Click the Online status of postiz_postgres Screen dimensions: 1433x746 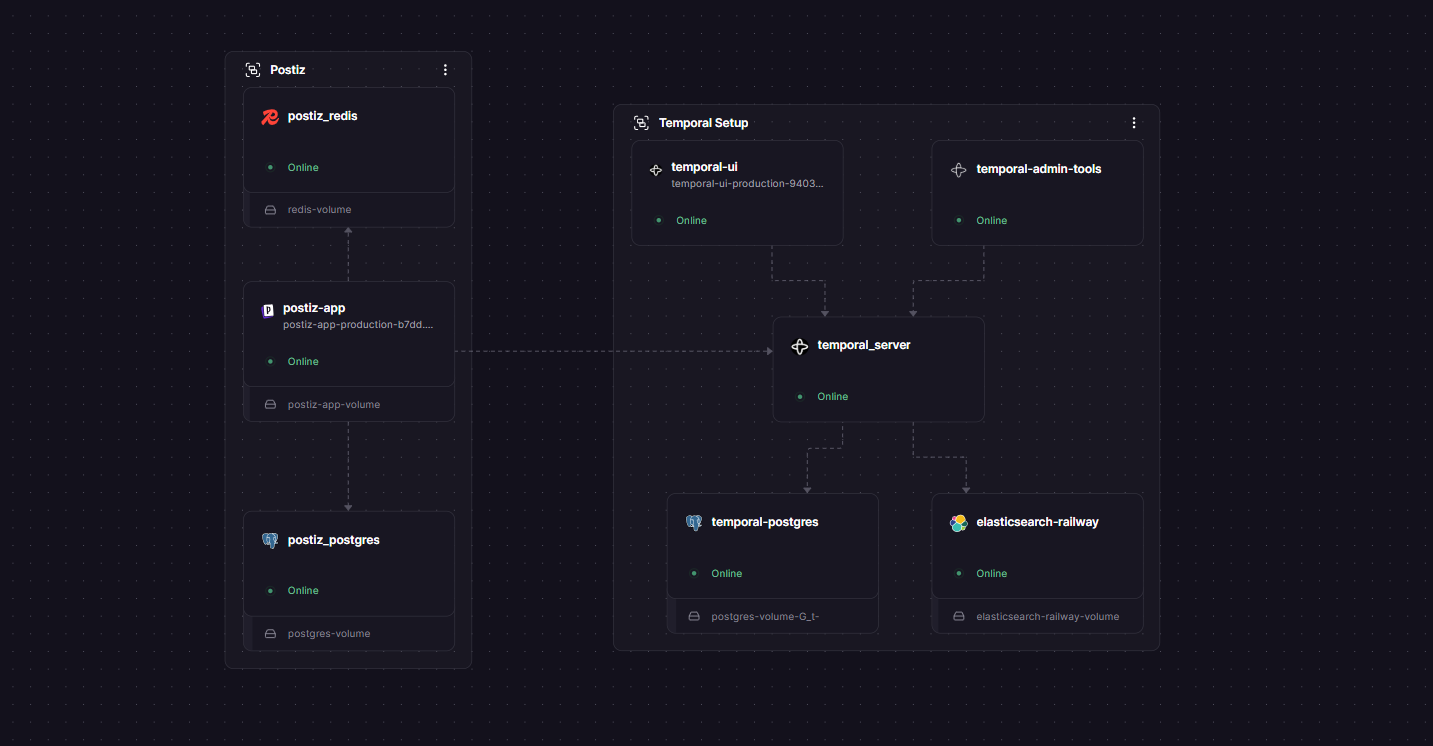(x=303, y=590)
